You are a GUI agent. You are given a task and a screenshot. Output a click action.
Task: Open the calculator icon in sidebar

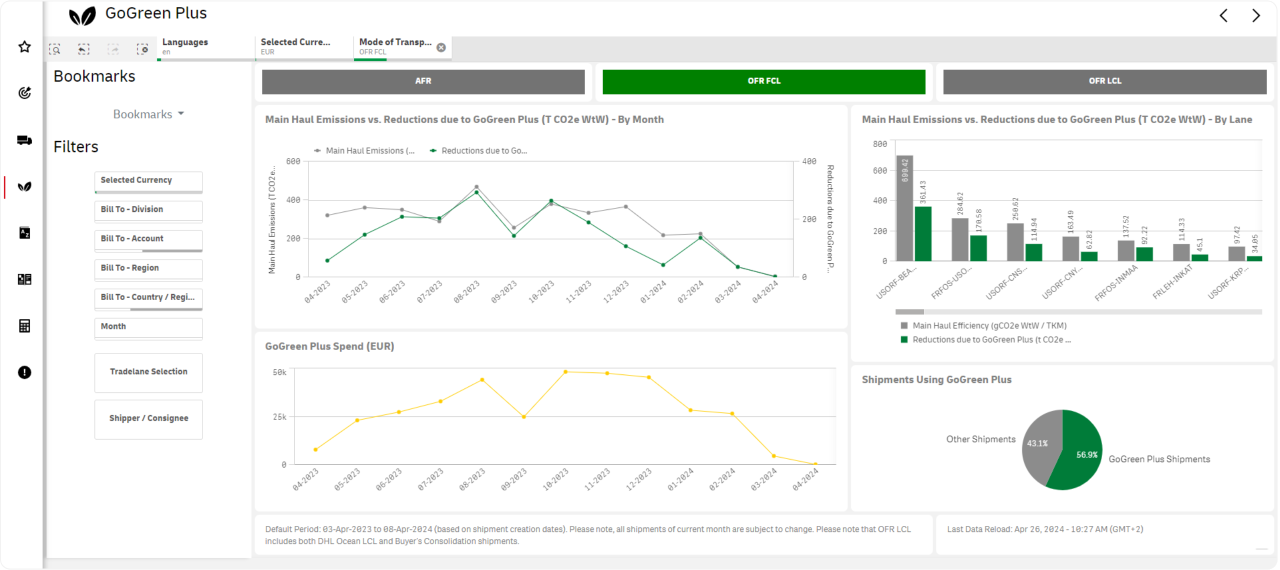[x=25, y=325]
